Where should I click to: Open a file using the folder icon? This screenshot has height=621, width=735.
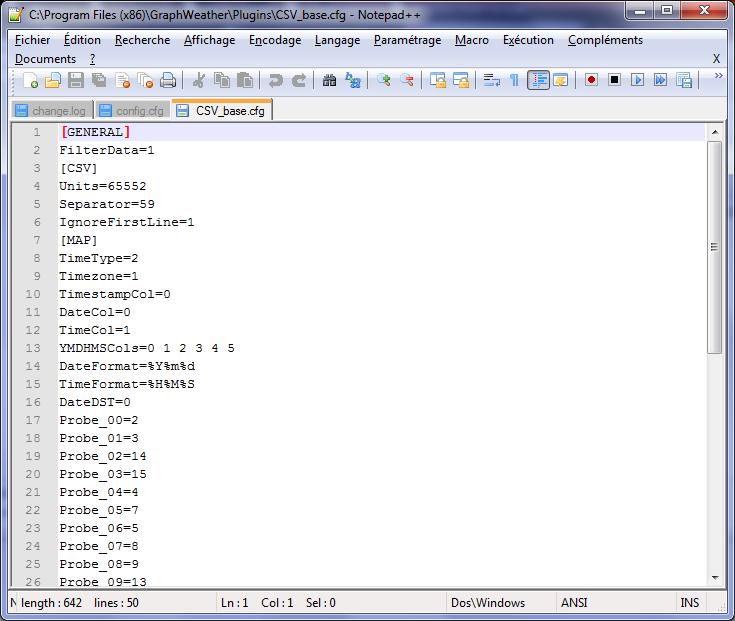click(x=53, y=80)
